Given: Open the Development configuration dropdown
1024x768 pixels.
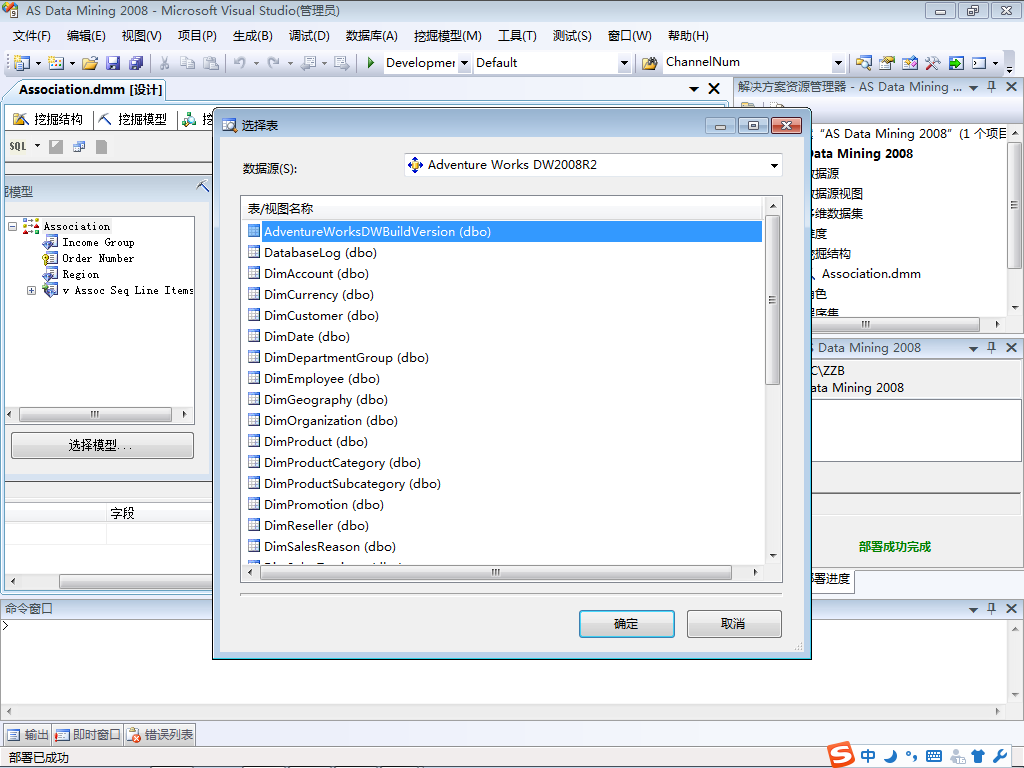Looking at the screenshot, I should (x=464, y=63).
